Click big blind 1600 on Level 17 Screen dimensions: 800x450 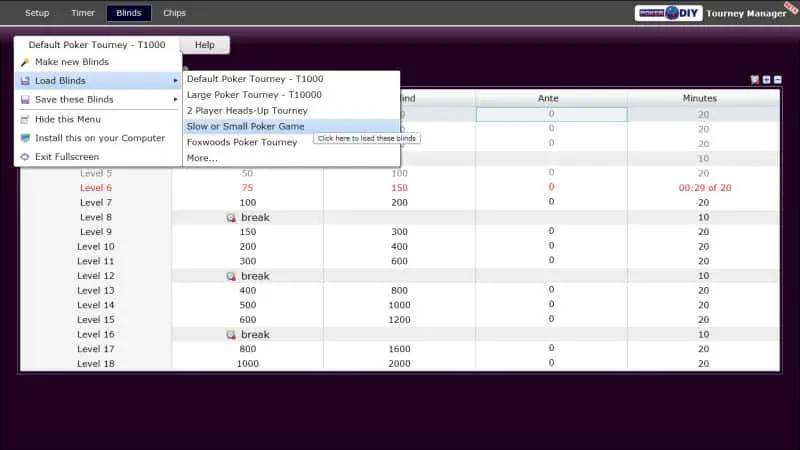coord(399,349)
